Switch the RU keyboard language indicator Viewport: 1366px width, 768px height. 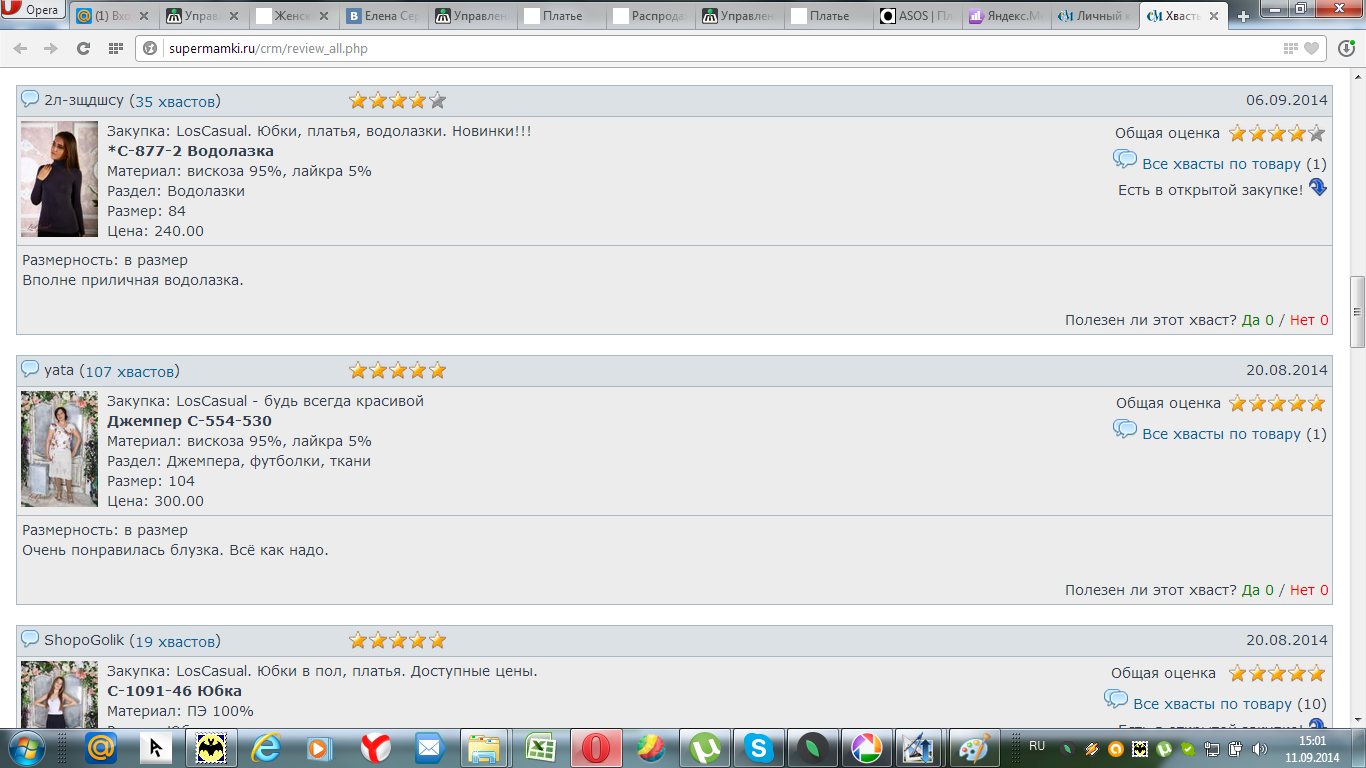pyautogui.click(x=1037, y=746)
